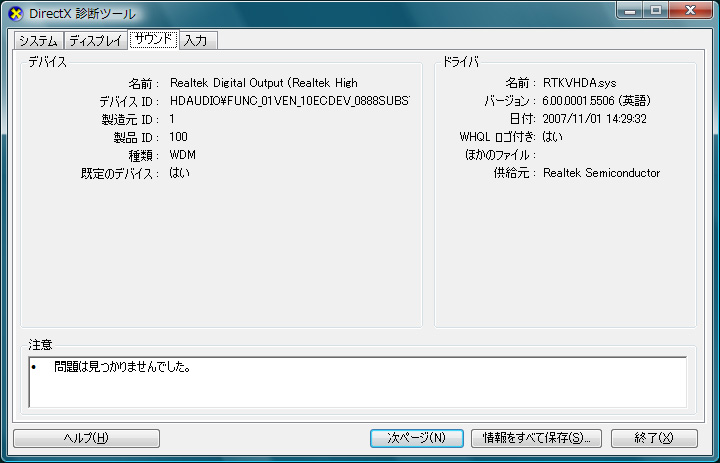The image size is (720, 463).
Task: Go to next page with 次ページ(N)
Action: point(416,438)
